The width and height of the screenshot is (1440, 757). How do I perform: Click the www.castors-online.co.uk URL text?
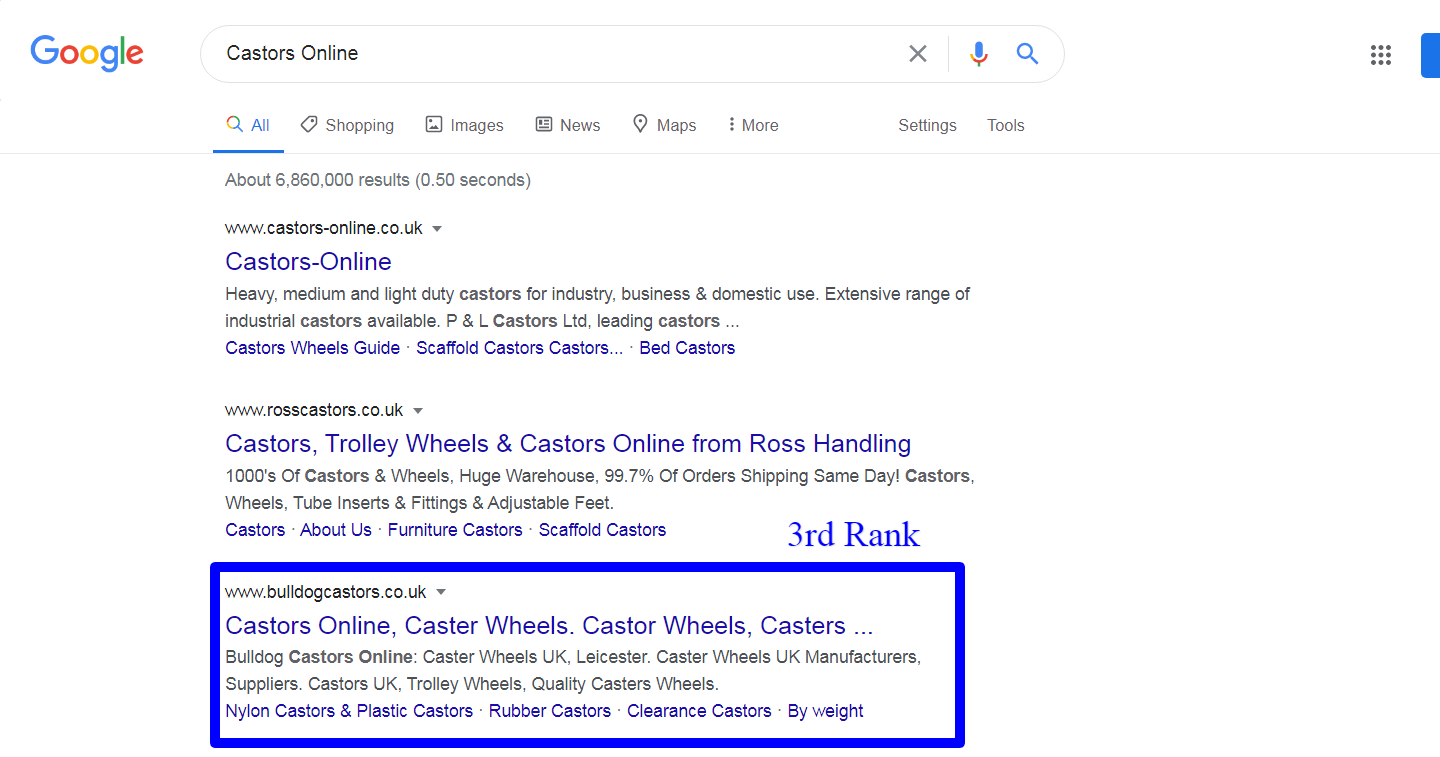pyautogui.click(x=324, y=228)
